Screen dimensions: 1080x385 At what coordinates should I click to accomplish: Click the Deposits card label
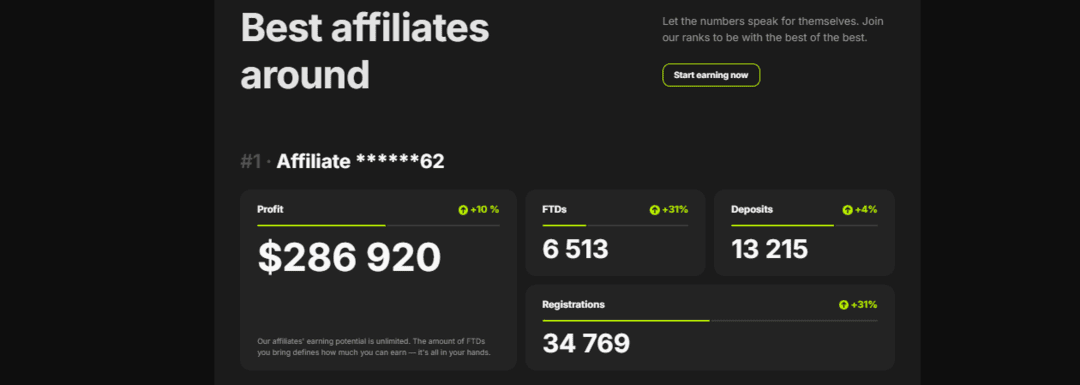tap(751, 209)
